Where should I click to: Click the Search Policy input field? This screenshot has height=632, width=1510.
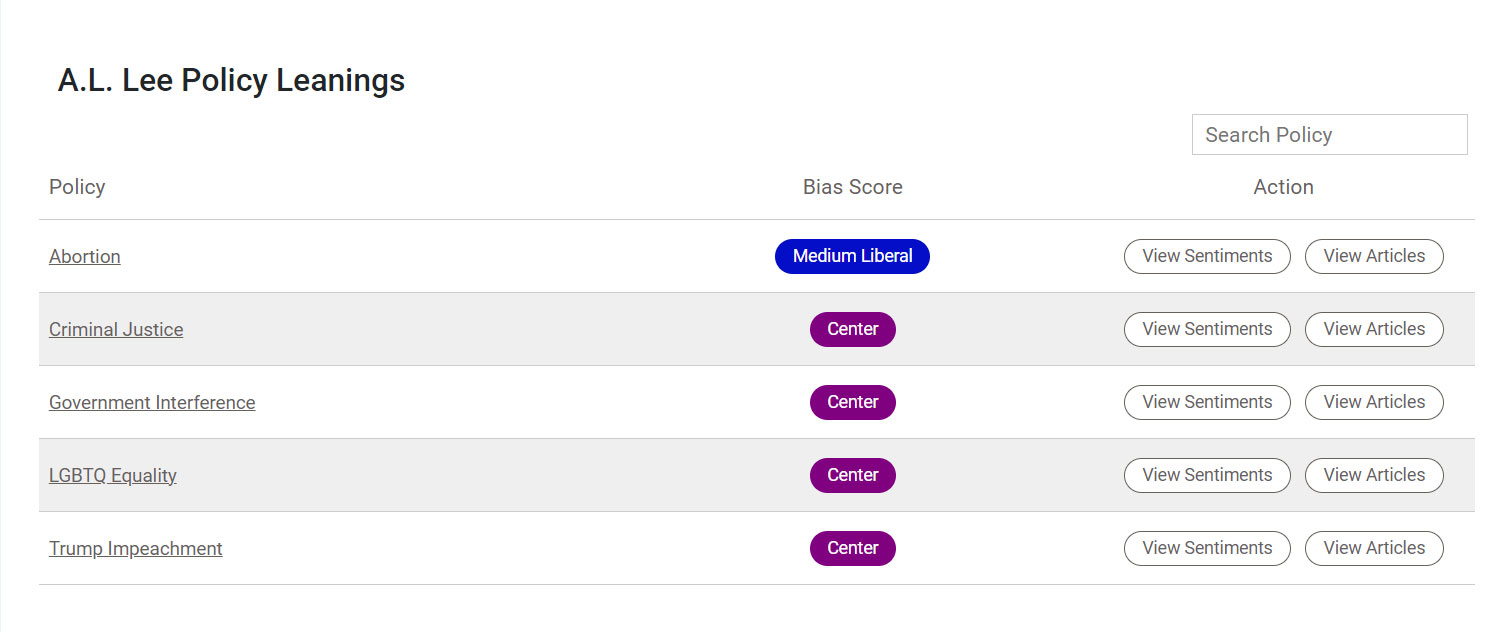tap(1329, 134)
